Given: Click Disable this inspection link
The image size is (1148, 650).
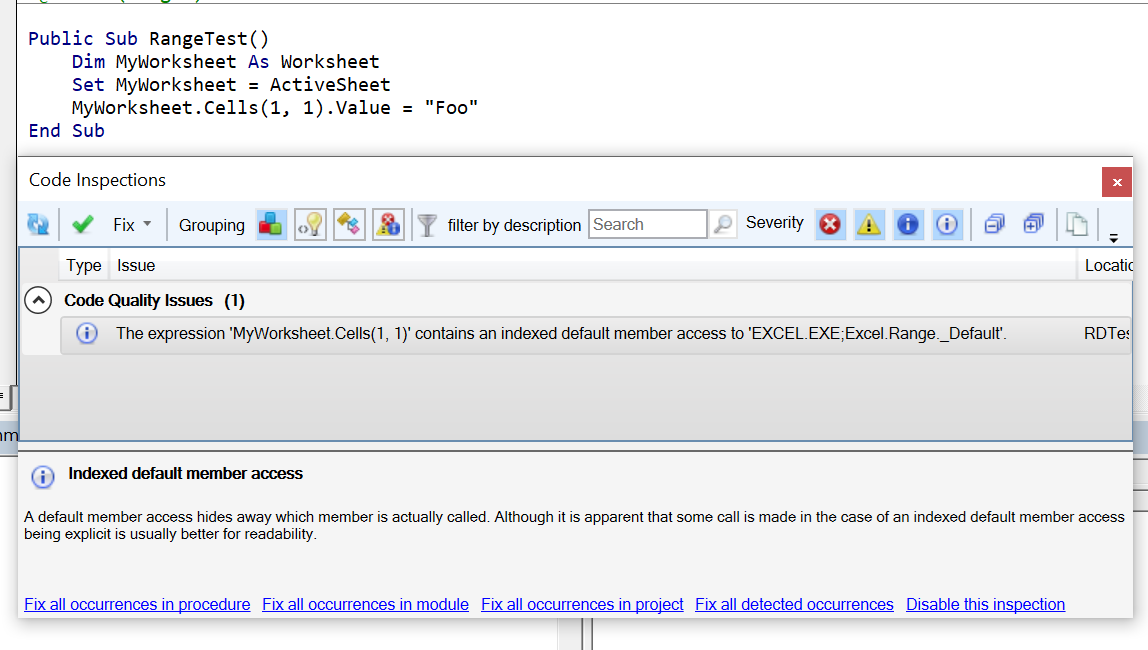Looking at the screenshot, I should click(x=985, y=605).
